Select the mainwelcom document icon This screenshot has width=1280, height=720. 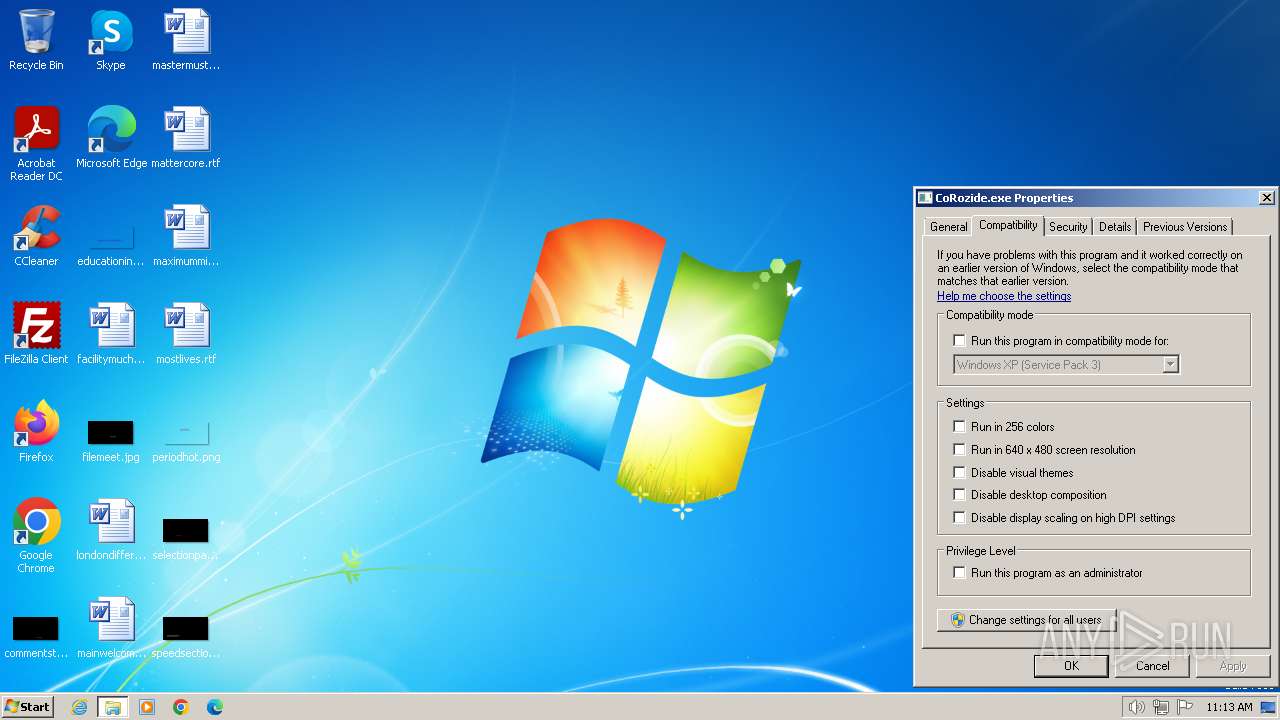pos(111,628)
